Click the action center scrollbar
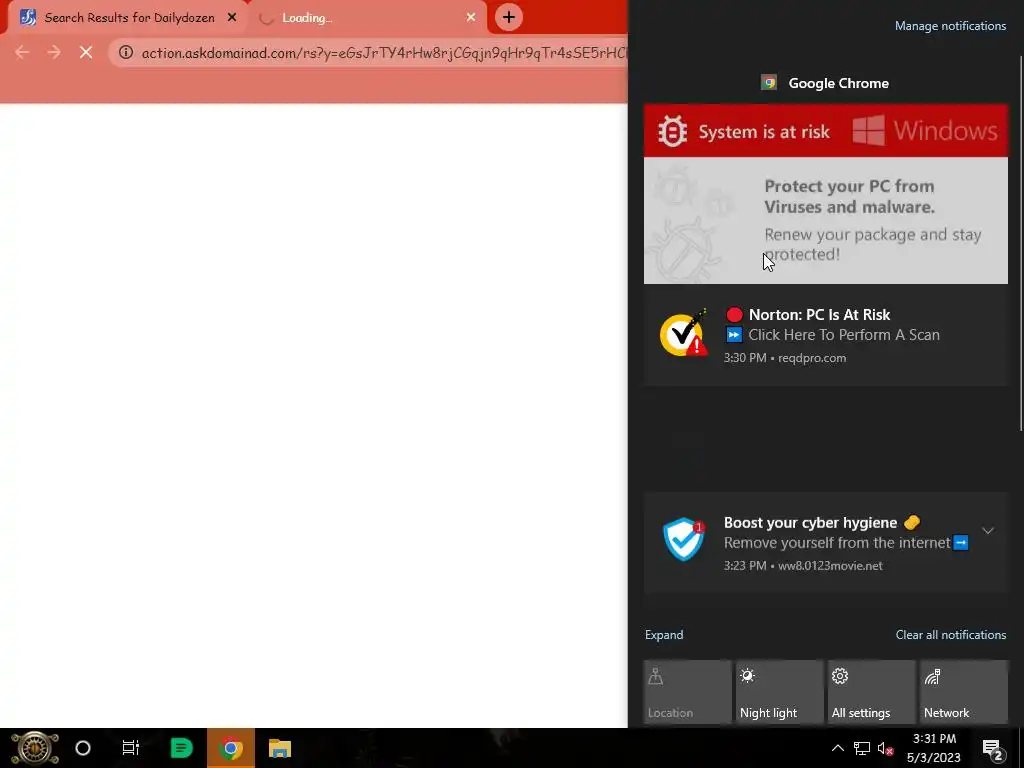This screenshot has width=1024, height=768. point(1021,243)
